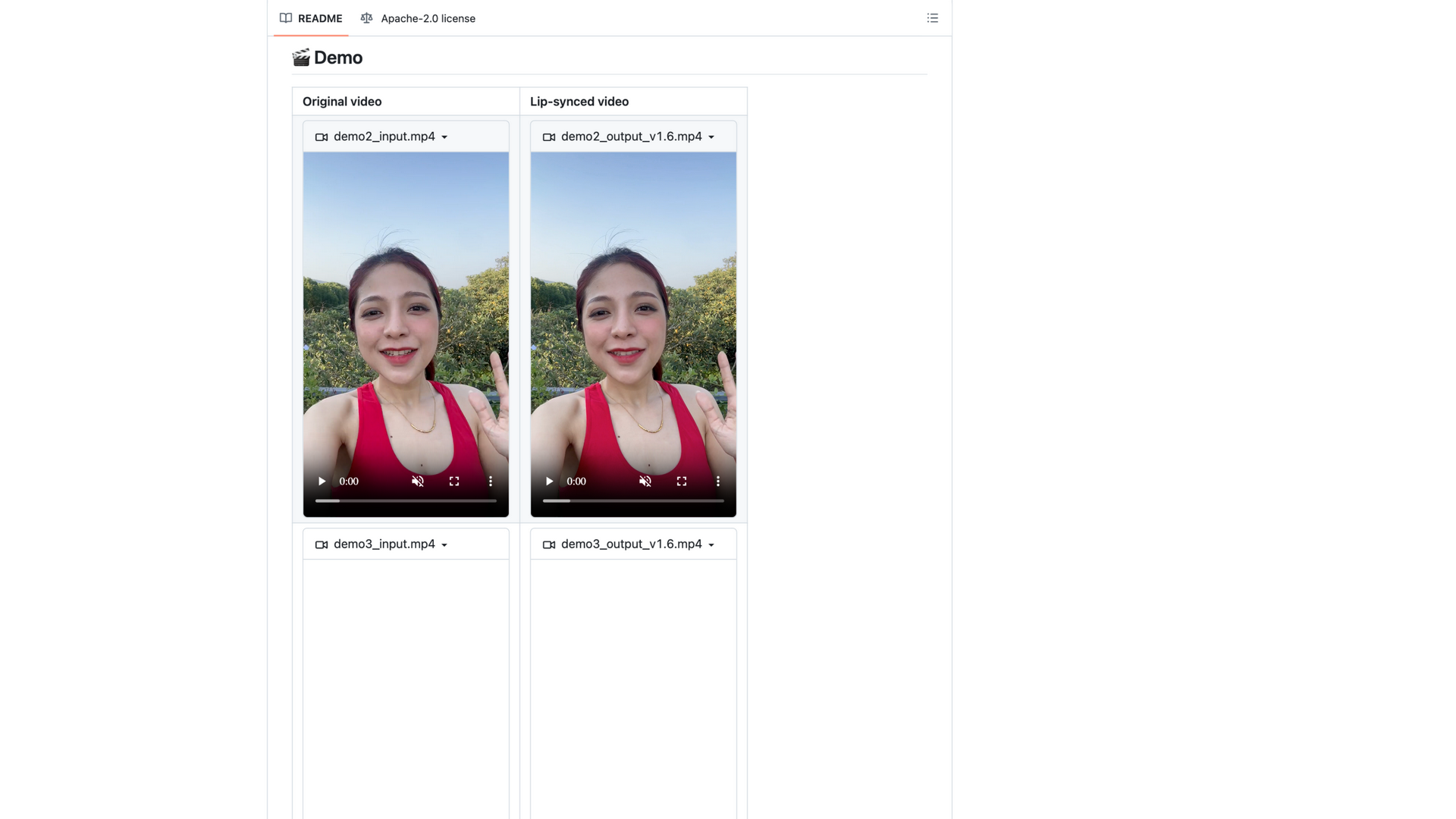Open more options on demo2_input video
Screen dimensions: 1456x819
point(491,482)
